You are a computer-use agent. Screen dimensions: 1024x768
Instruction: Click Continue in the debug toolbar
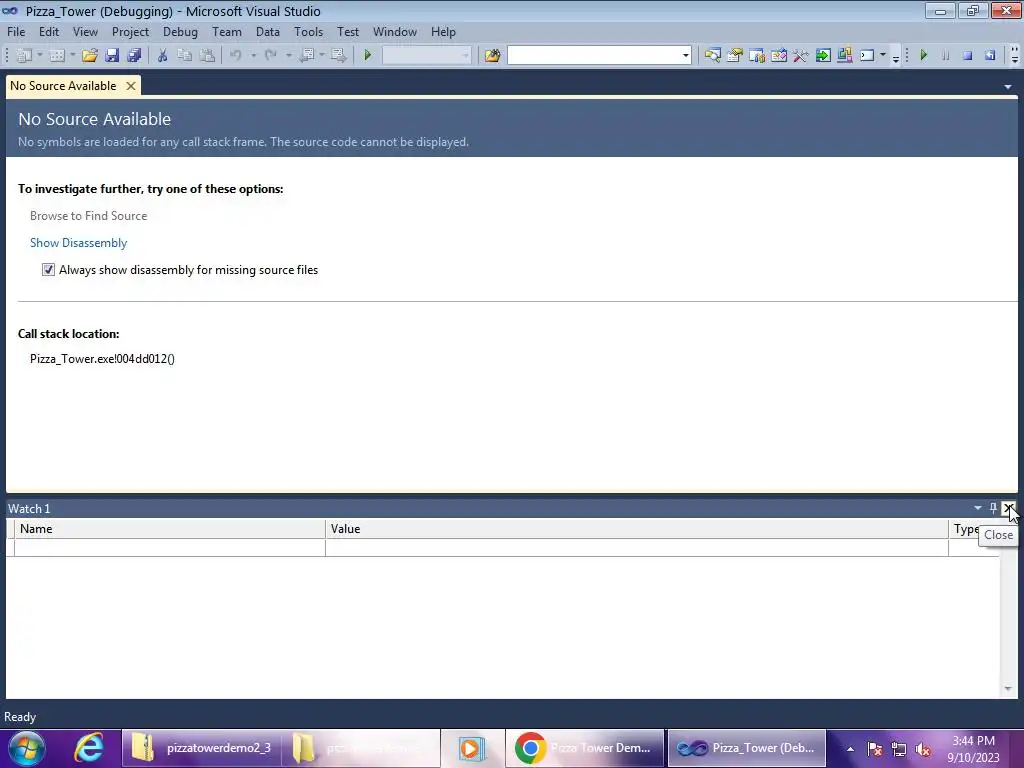923,56
